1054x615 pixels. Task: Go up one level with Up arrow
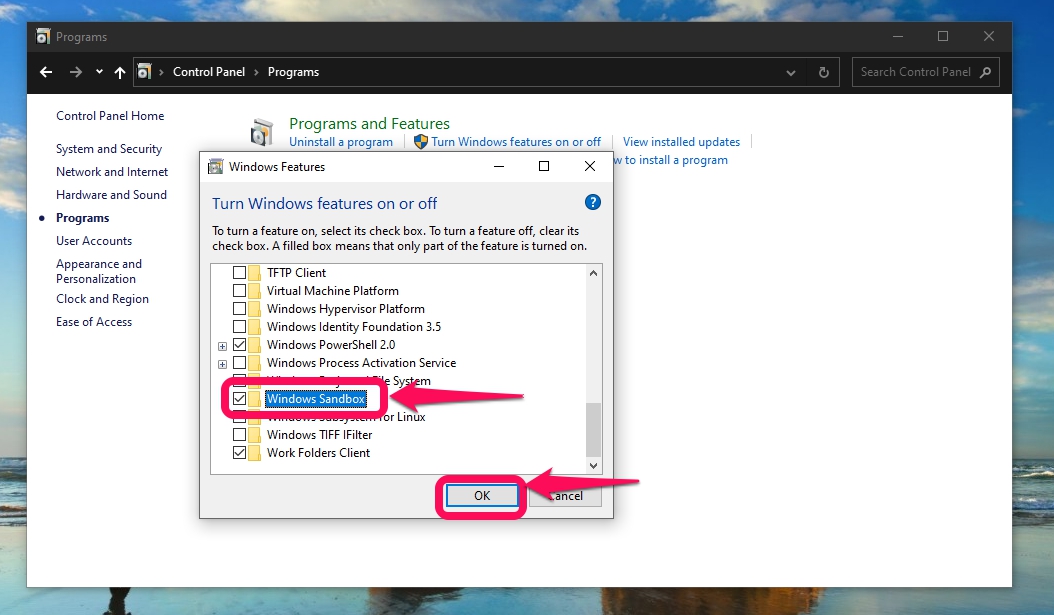(x=120, y=72)
